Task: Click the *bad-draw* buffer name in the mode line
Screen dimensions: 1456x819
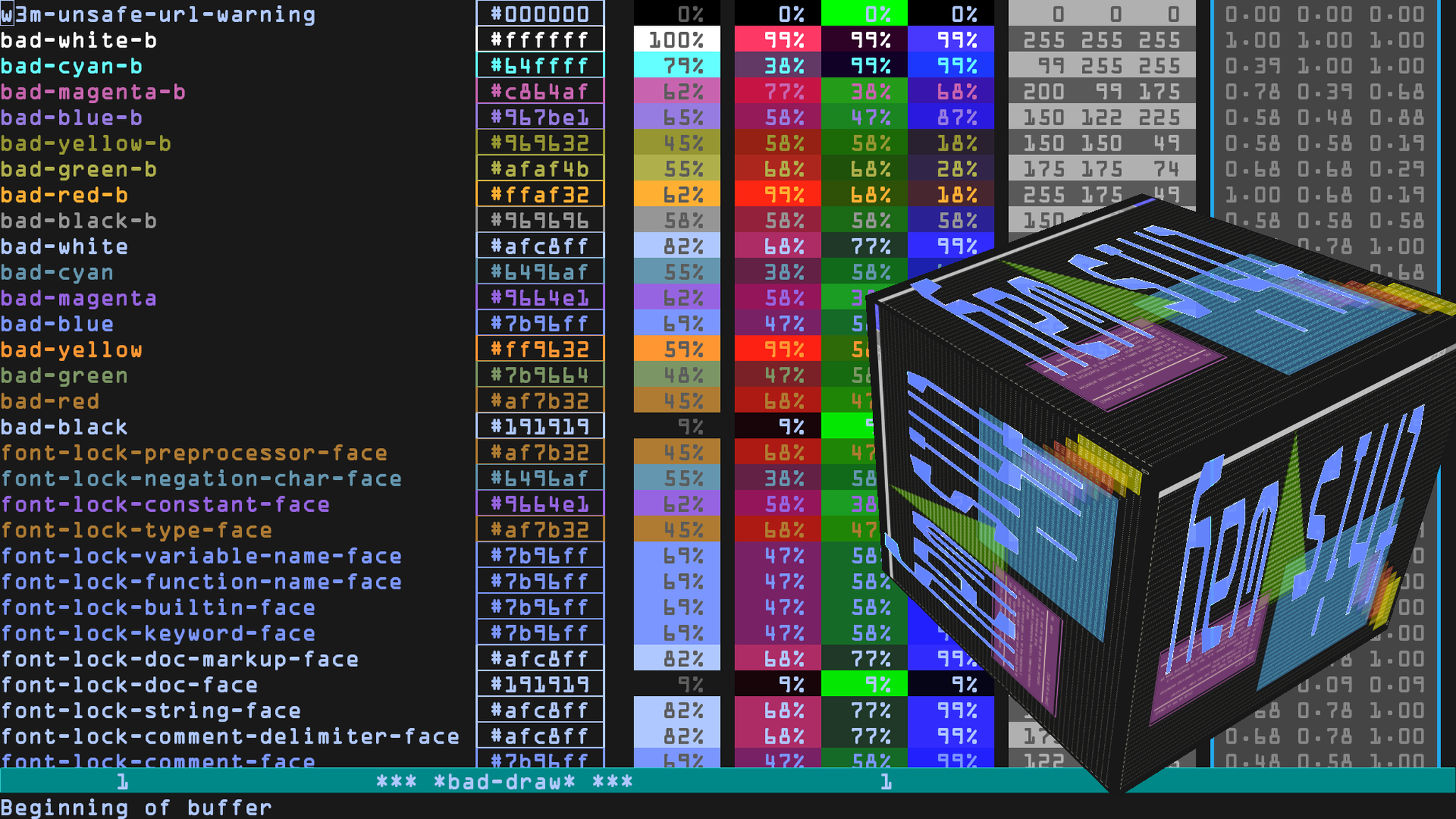Action: tap(504, 782)
